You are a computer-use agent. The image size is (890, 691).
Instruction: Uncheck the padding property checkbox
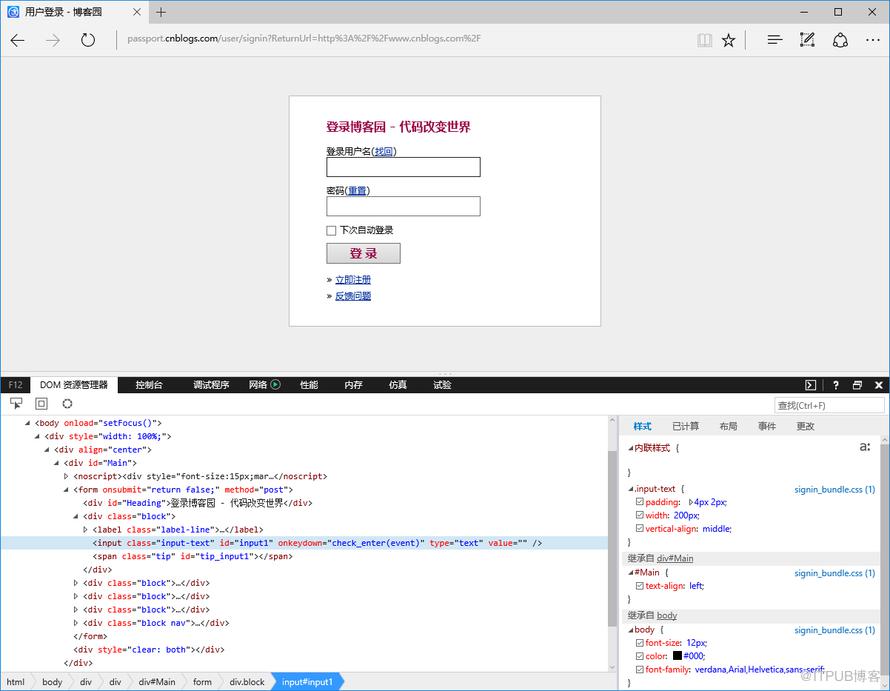[x=640, y=502]
